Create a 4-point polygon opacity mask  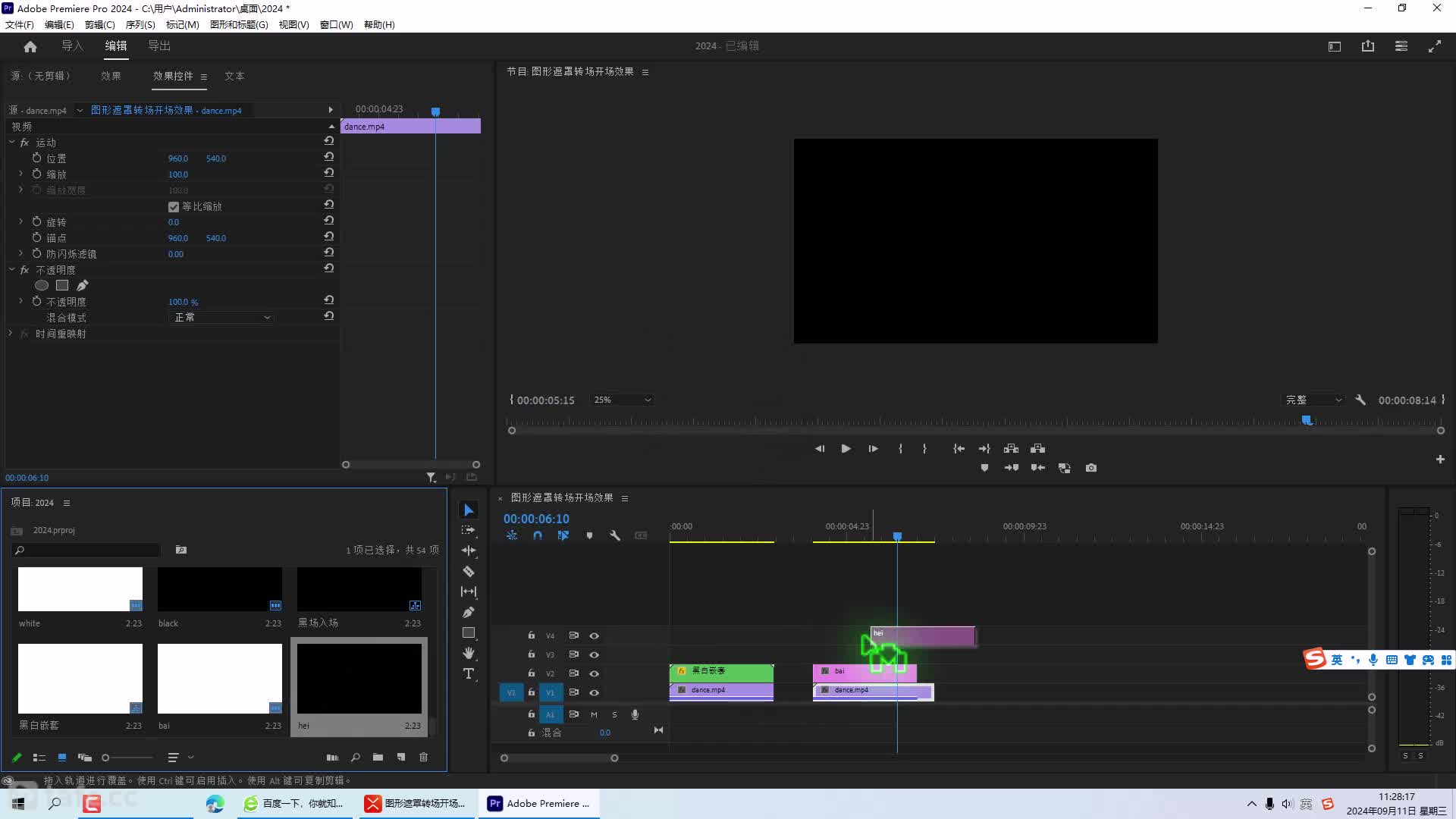coord(62,286)
